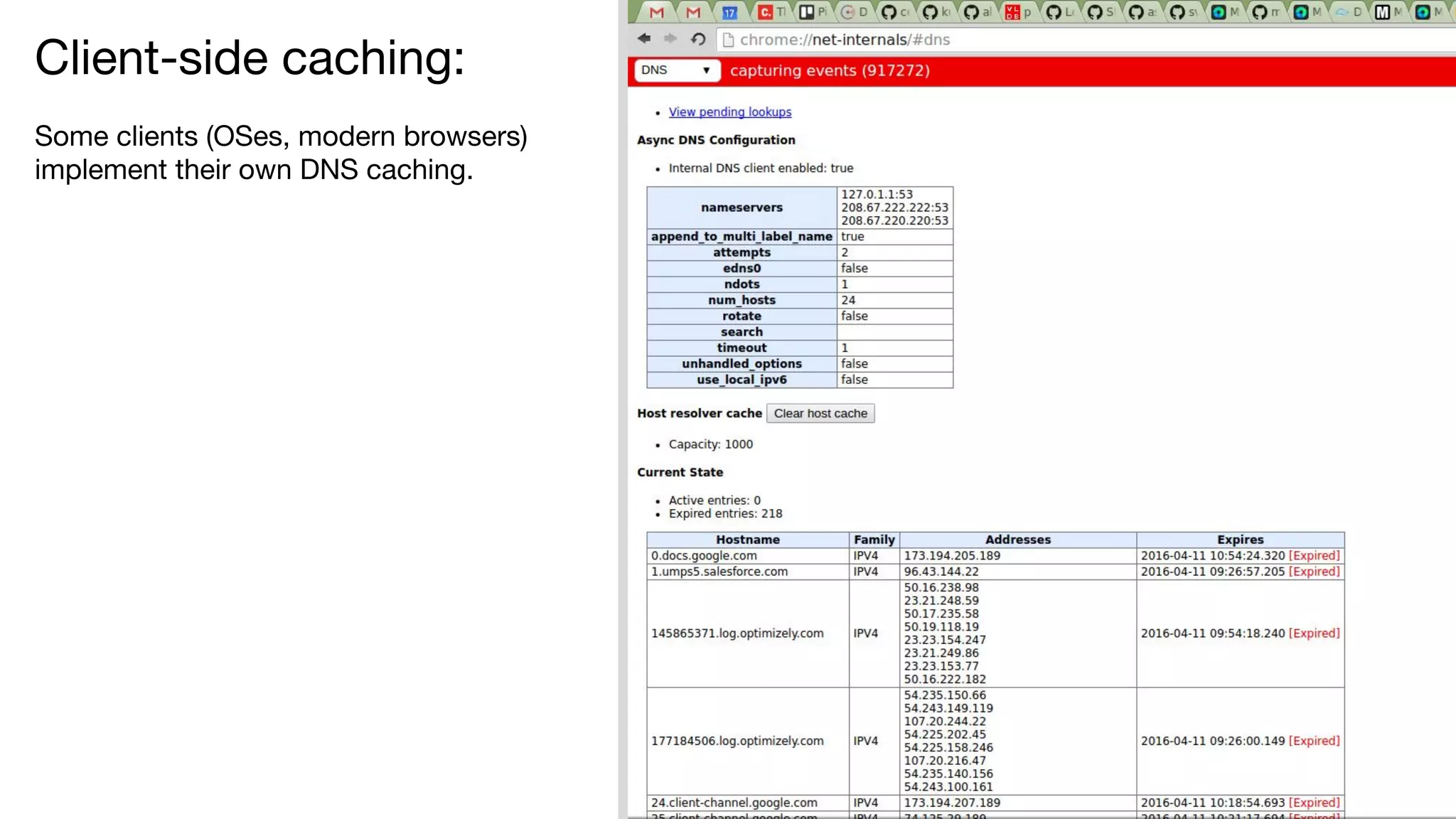Click the edns0 row label

pos(742,268)
